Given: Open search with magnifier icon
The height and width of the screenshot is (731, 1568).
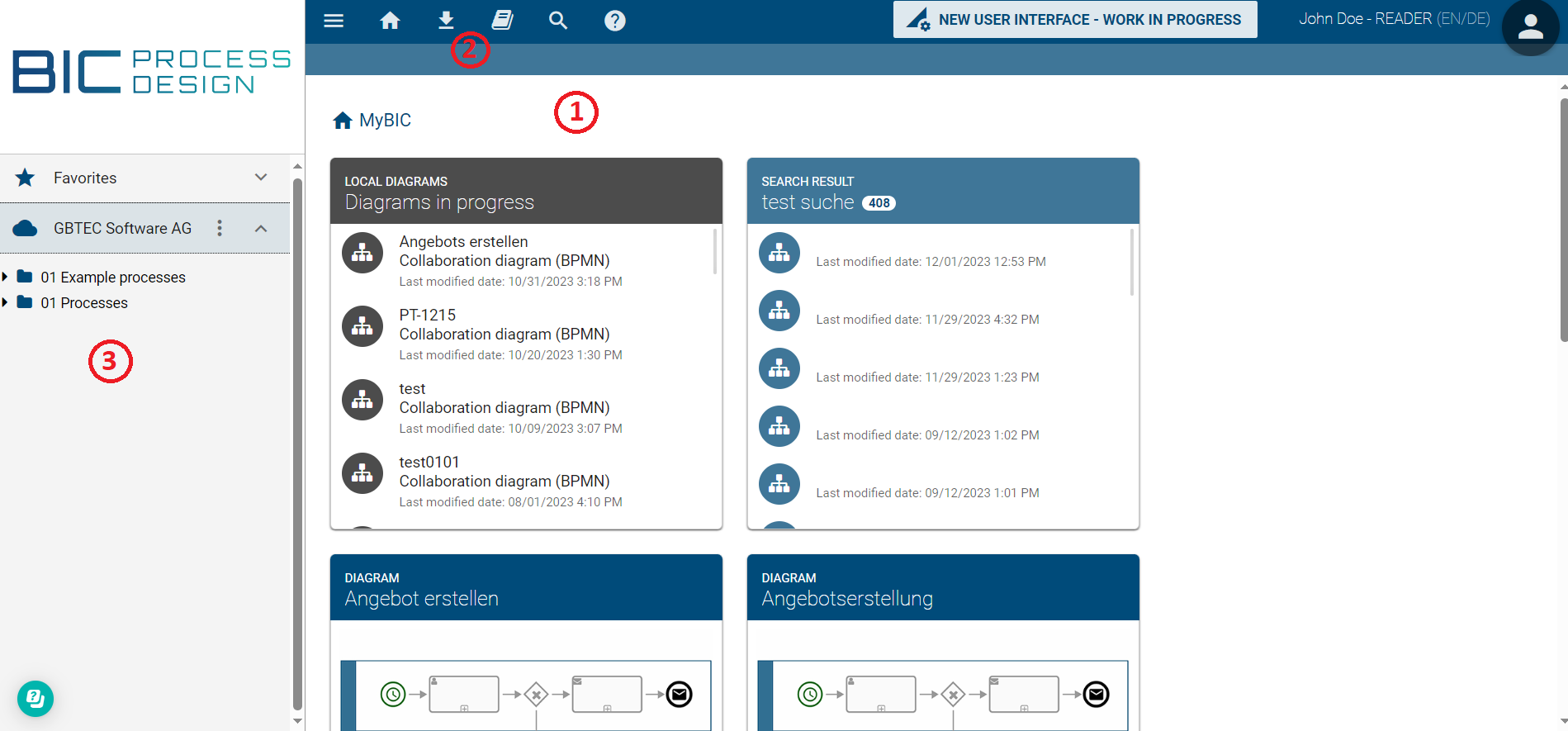Looking at the screenshot, I should tap(558, 21).
